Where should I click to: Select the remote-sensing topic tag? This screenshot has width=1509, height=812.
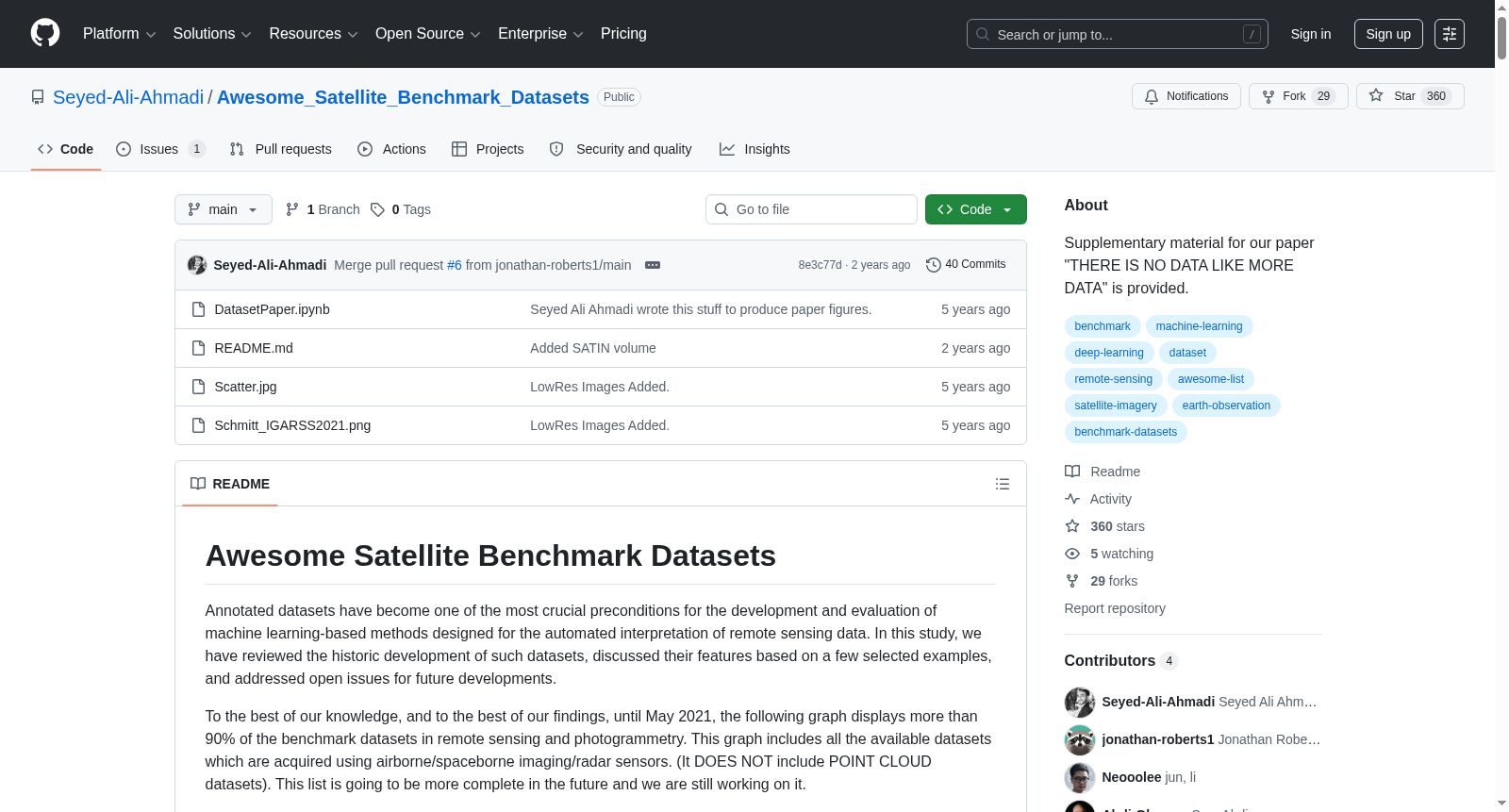point(1114,379)
